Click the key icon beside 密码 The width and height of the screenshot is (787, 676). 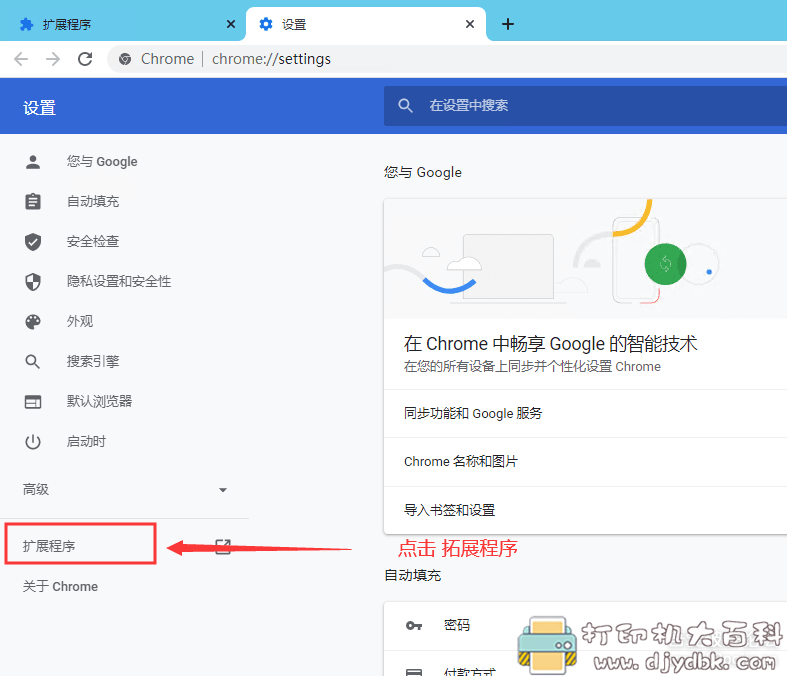(x=414, y=626)
